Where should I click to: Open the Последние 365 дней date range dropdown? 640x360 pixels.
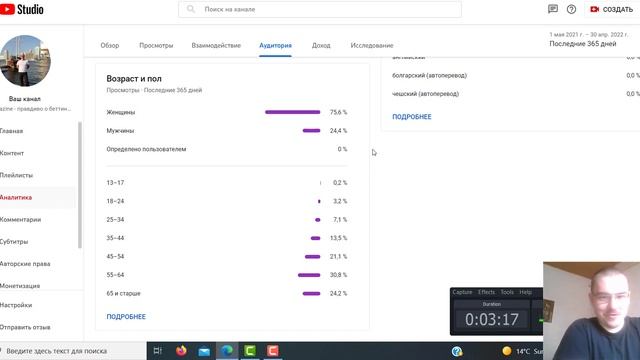point(589,40)
